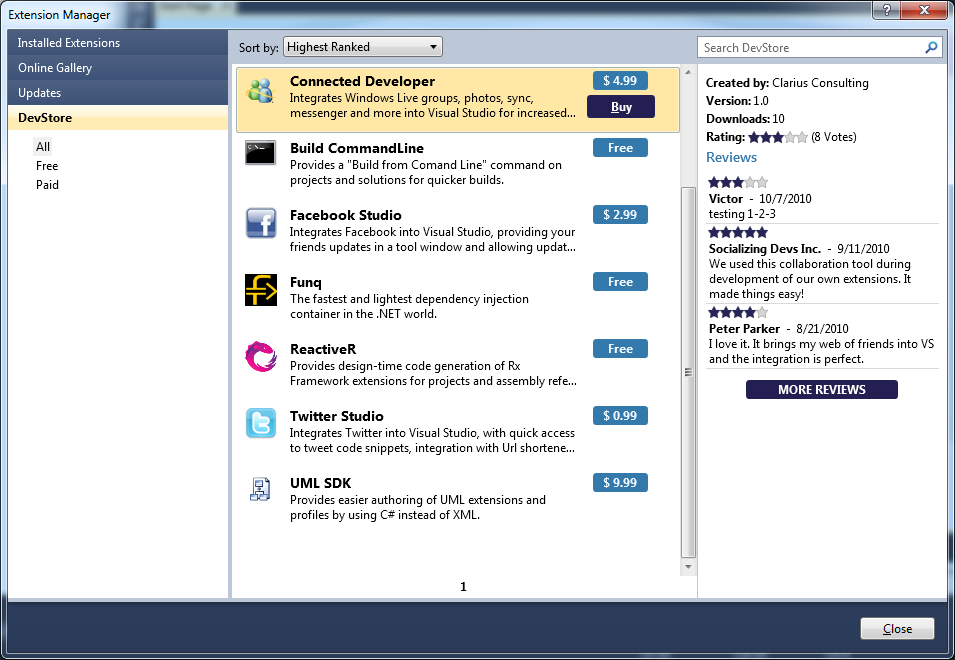Select the ReactiveR extension title
Viewport: 955px width, 660px height.
click(x=323, y=349)
